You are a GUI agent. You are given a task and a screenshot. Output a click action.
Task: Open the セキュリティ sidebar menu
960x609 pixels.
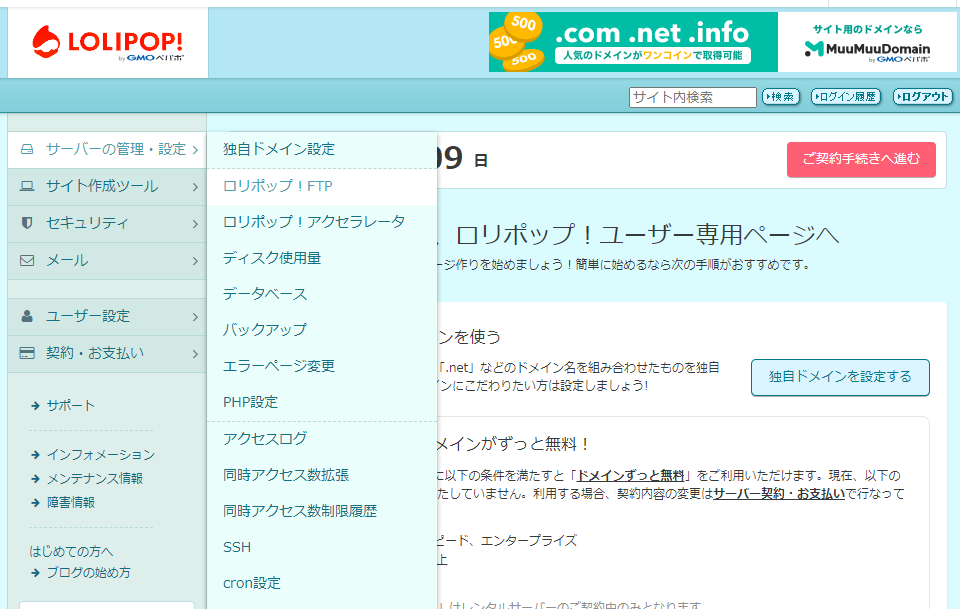pyautogui.click(x=107, y=224)
